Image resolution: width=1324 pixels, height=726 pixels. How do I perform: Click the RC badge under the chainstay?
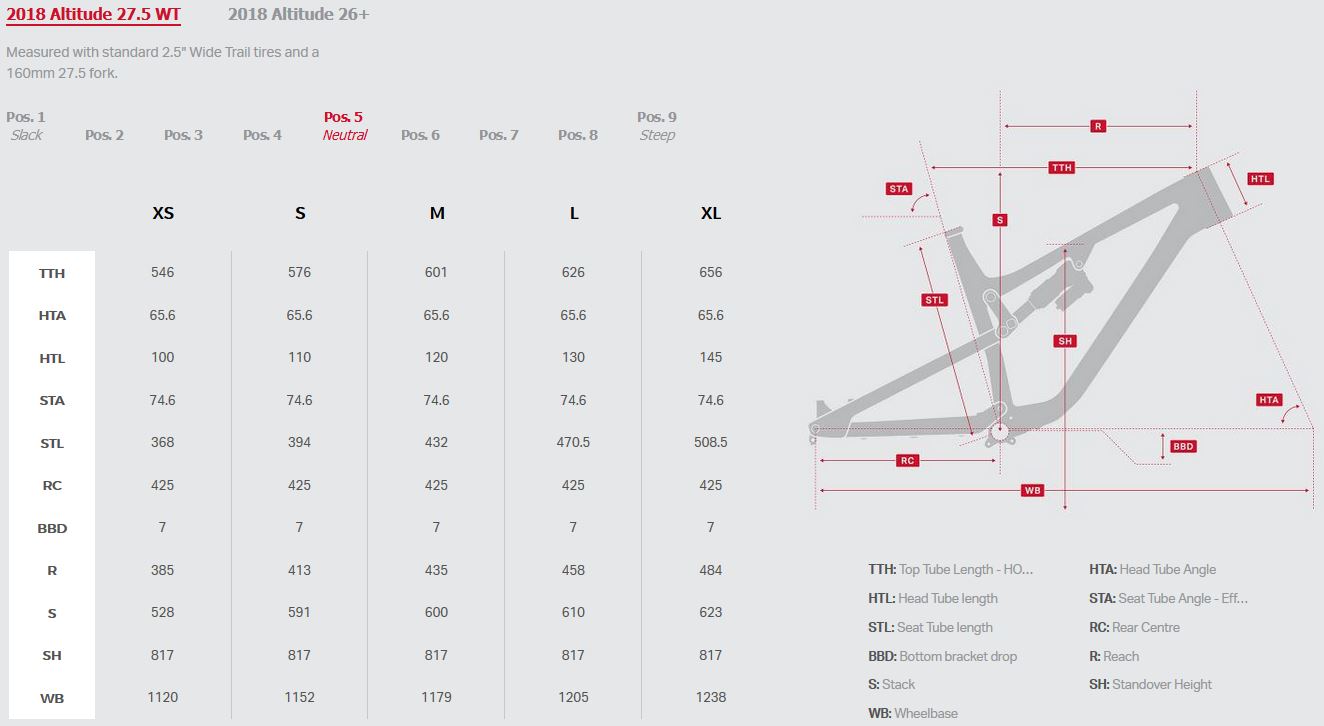tap(907, 460)
